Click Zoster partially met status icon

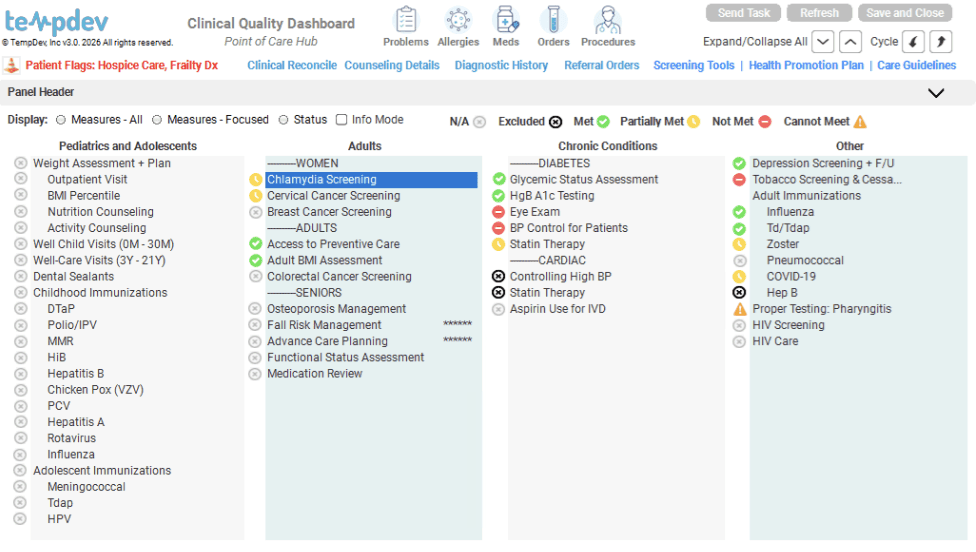tap(739, 244)
